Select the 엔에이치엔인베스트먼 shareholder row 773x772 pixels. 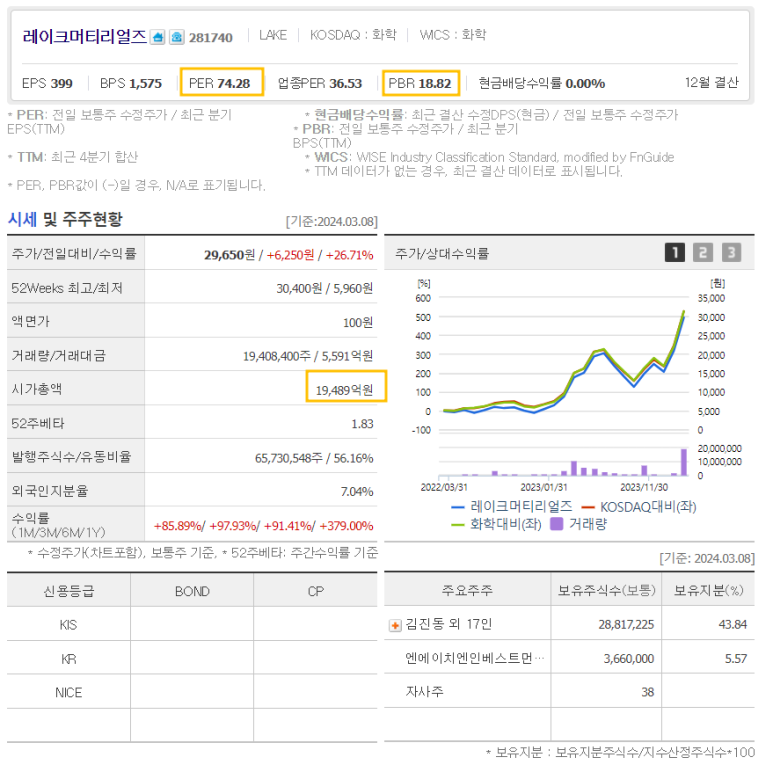tap(569, 658)
